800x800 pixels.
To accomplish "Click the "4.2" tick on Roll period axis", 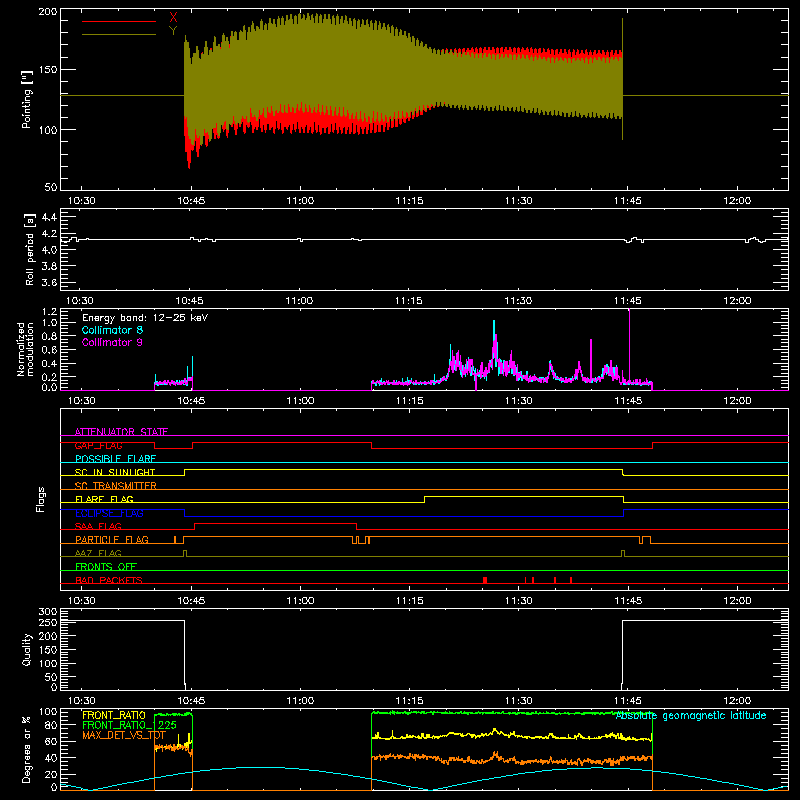I will (x=49, y=234).
